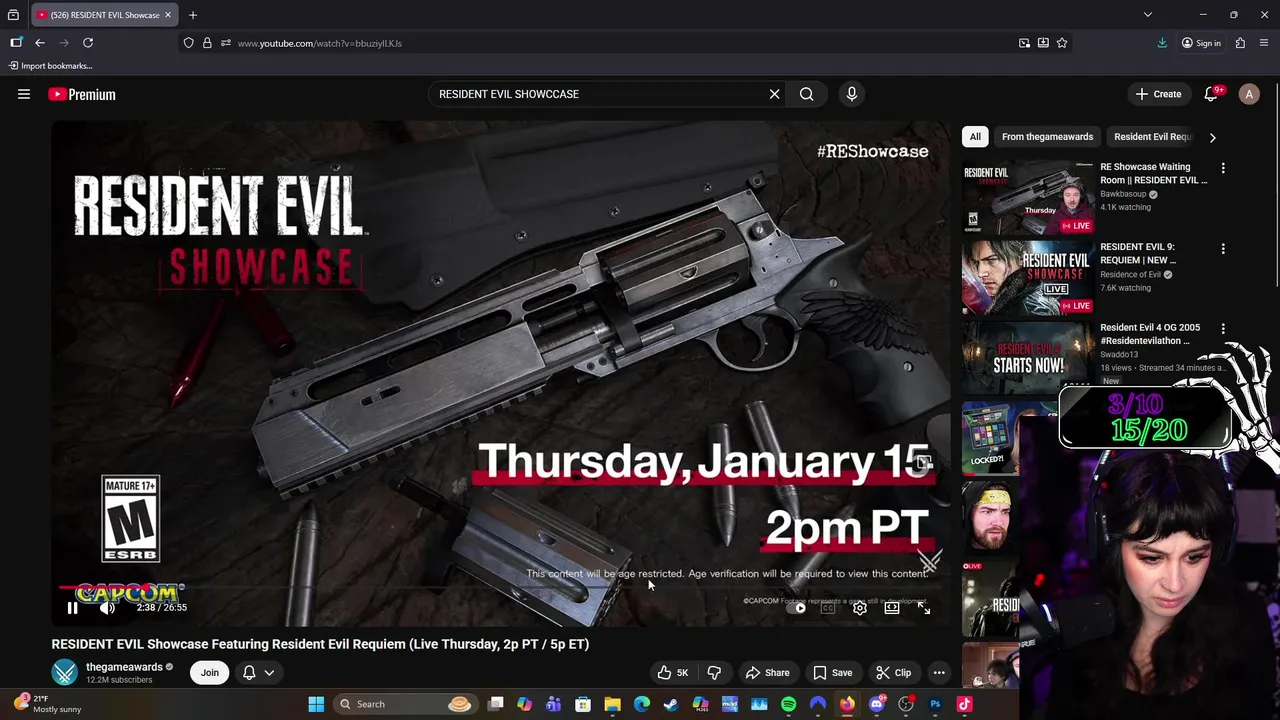Open the YouTube guide hamburger menu
The image size is (1280, 720).
pyautogui.click(x=24, y=94)
